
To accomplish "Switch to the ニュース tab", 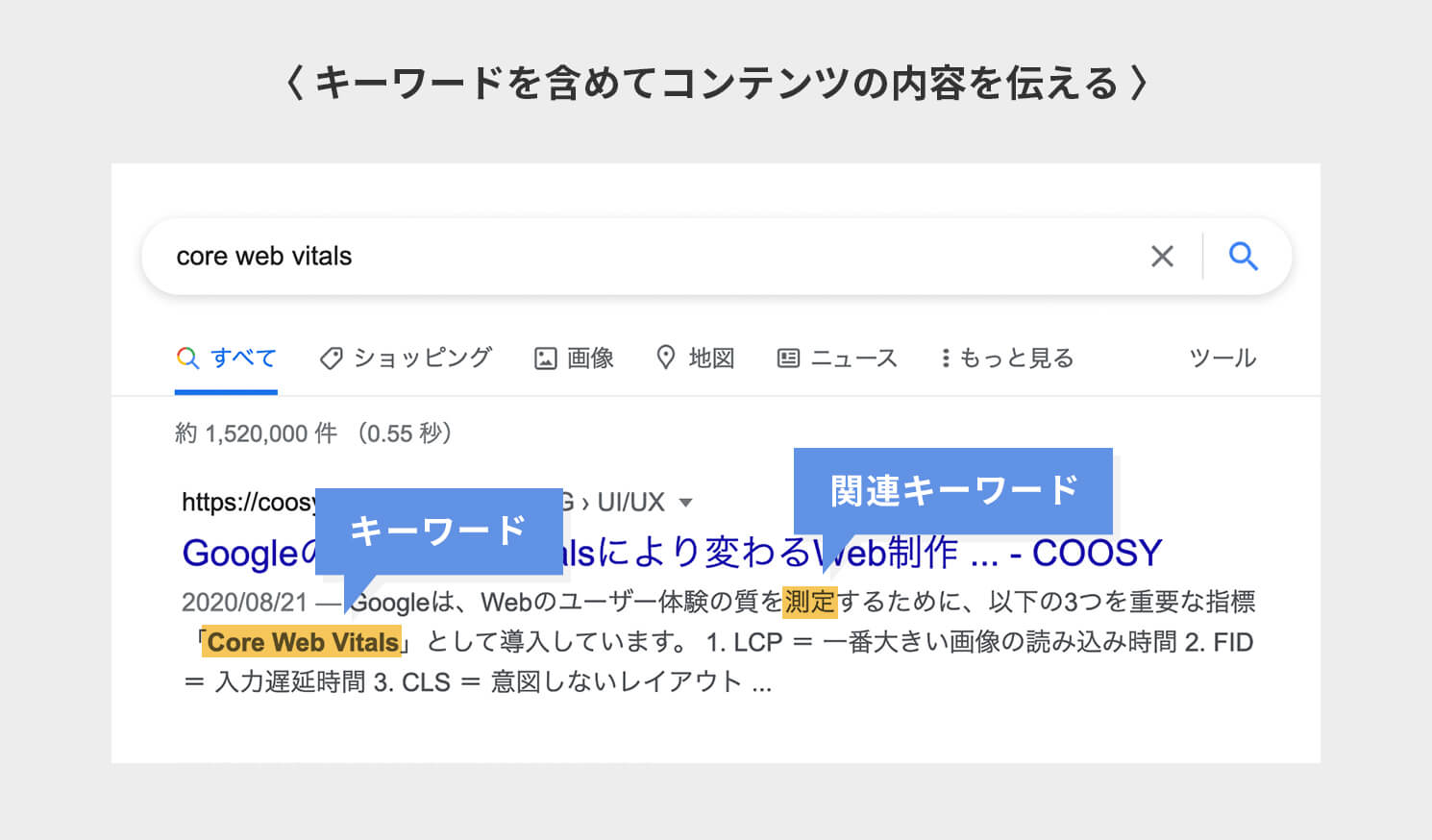I will click(837, 358).
